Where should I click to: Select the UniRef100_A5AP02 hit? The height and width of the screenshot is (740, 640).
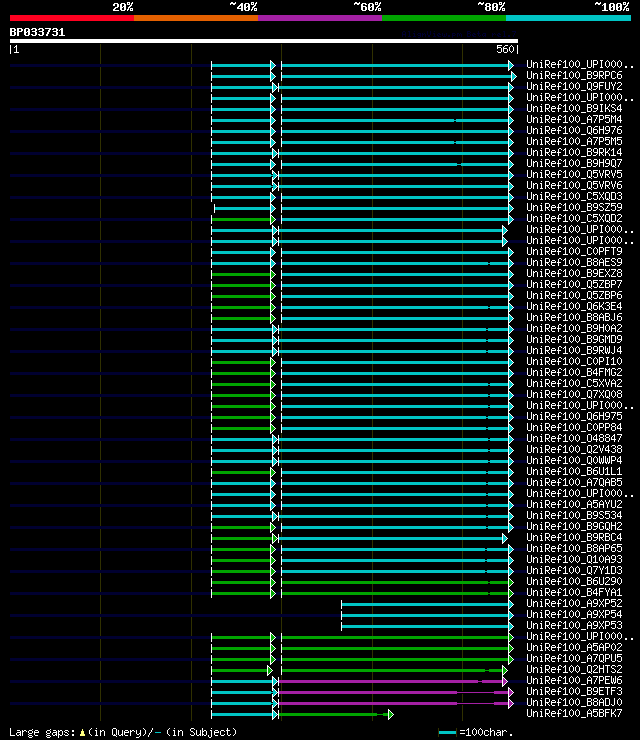coord(574,647)
